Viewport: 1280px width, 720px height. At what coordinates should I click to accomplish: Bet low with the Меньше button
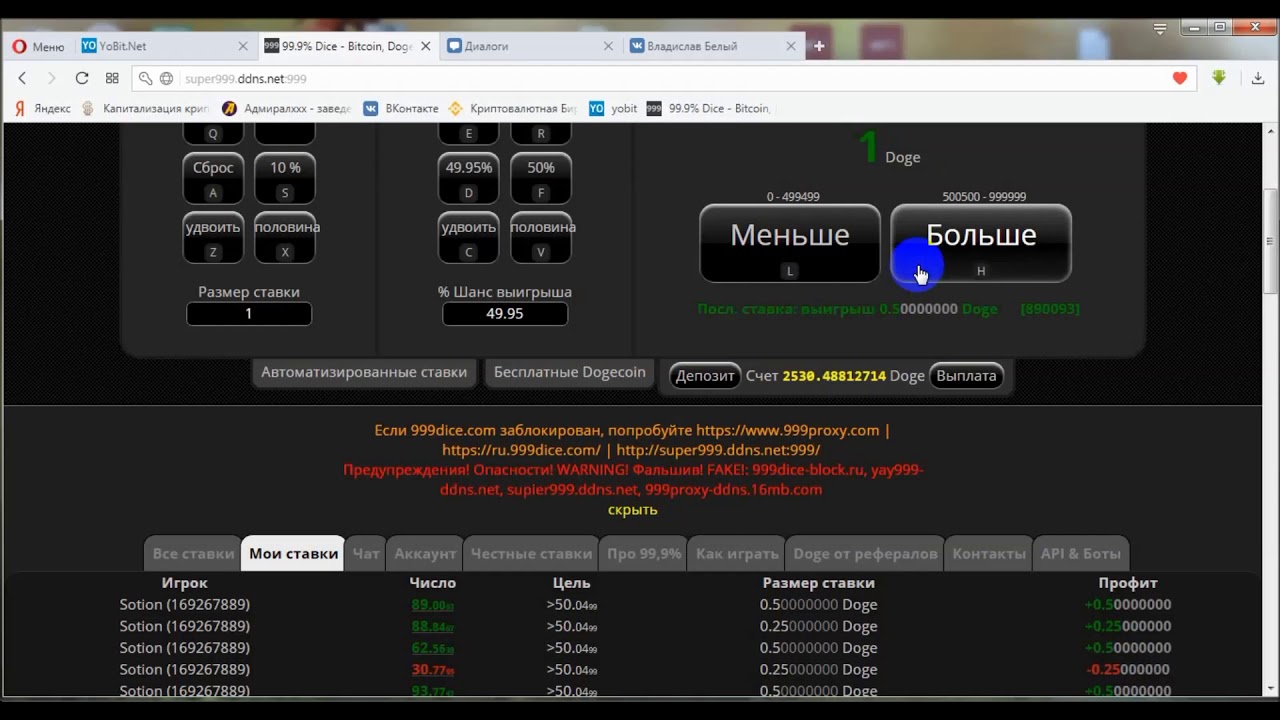[x=790, y=243]
